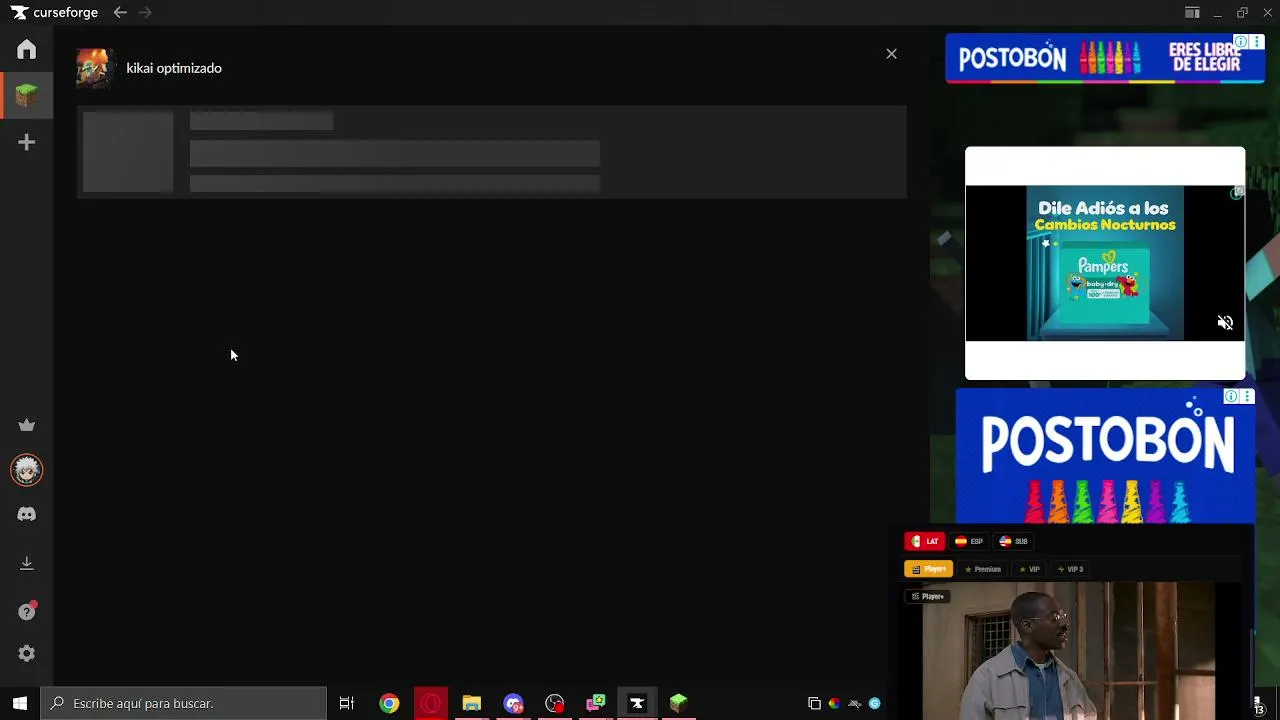Select the LAT audio language tab

[924, 541]
